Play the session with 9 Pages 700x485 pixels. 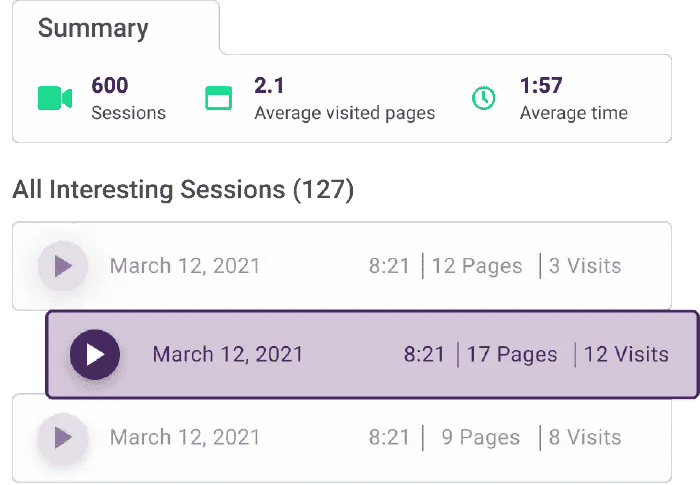[x=62, y=437]
